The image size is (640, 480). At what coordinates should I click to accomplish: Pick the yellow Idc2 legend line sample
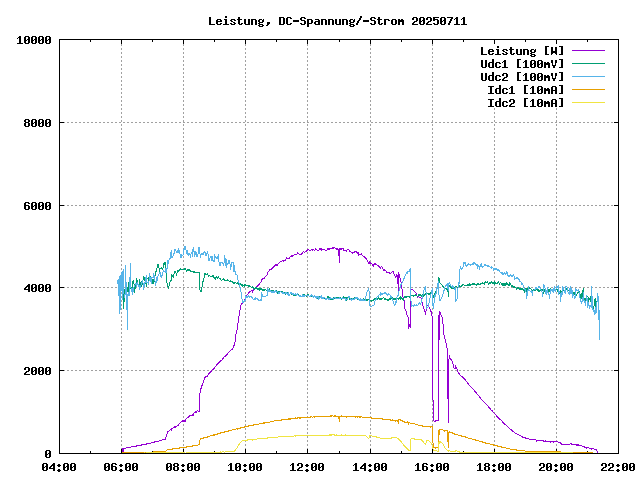click(x=589, y=102)
